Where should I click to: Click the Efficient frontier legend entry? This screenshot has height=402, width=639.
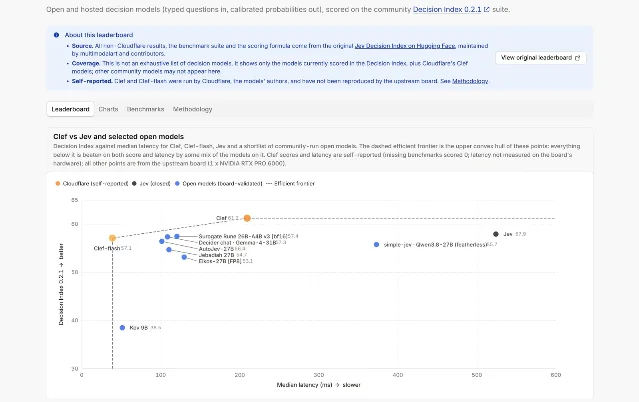pos(290,183)
